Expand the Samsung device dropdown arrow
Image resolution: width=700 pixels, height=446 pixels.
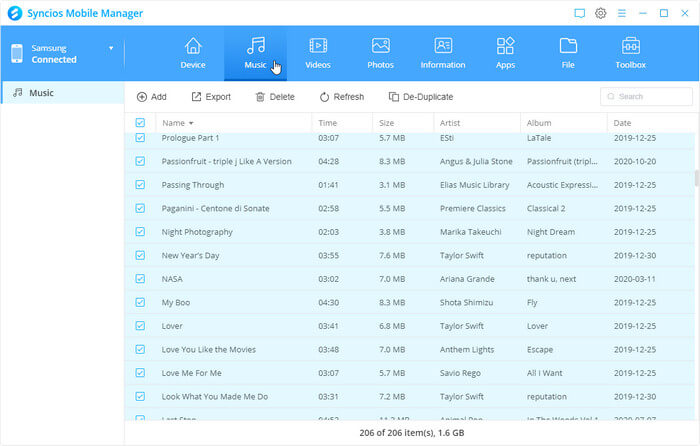point(111,48)
